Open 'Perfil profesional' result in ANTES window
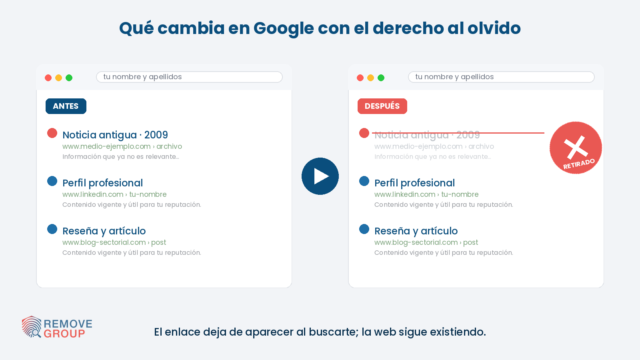Screen dimensions: 640x360 click(x=102, y=183)
